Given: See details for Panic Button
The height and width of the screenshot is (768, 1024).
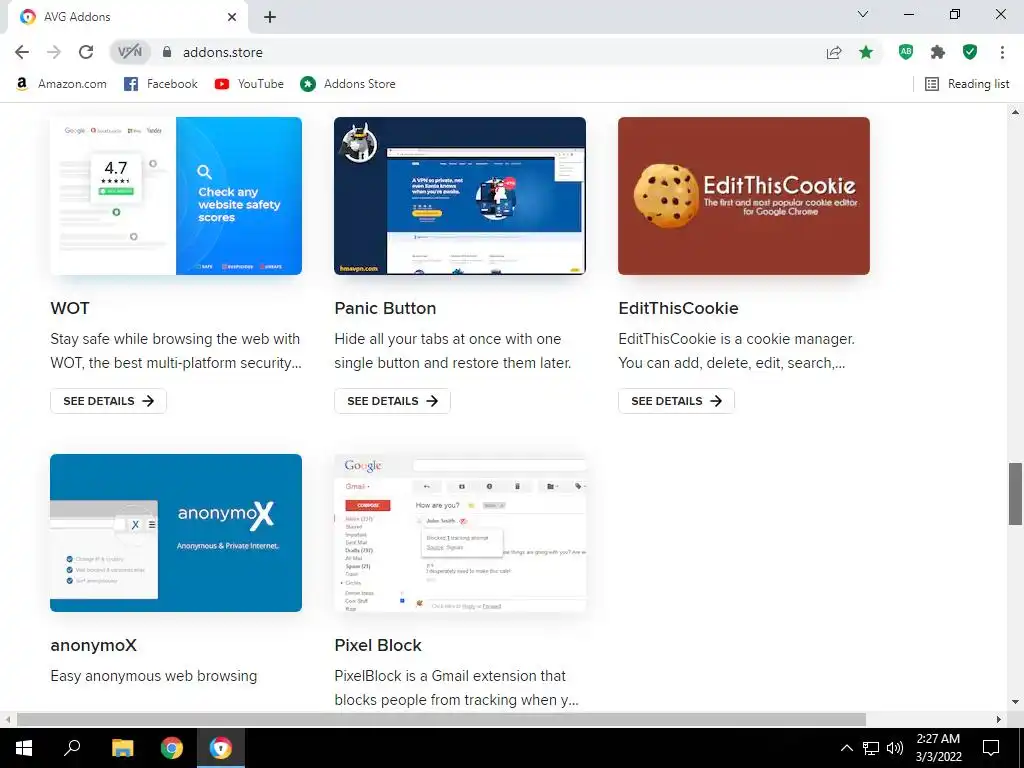Looking at the screenshot, I should 392,401.
